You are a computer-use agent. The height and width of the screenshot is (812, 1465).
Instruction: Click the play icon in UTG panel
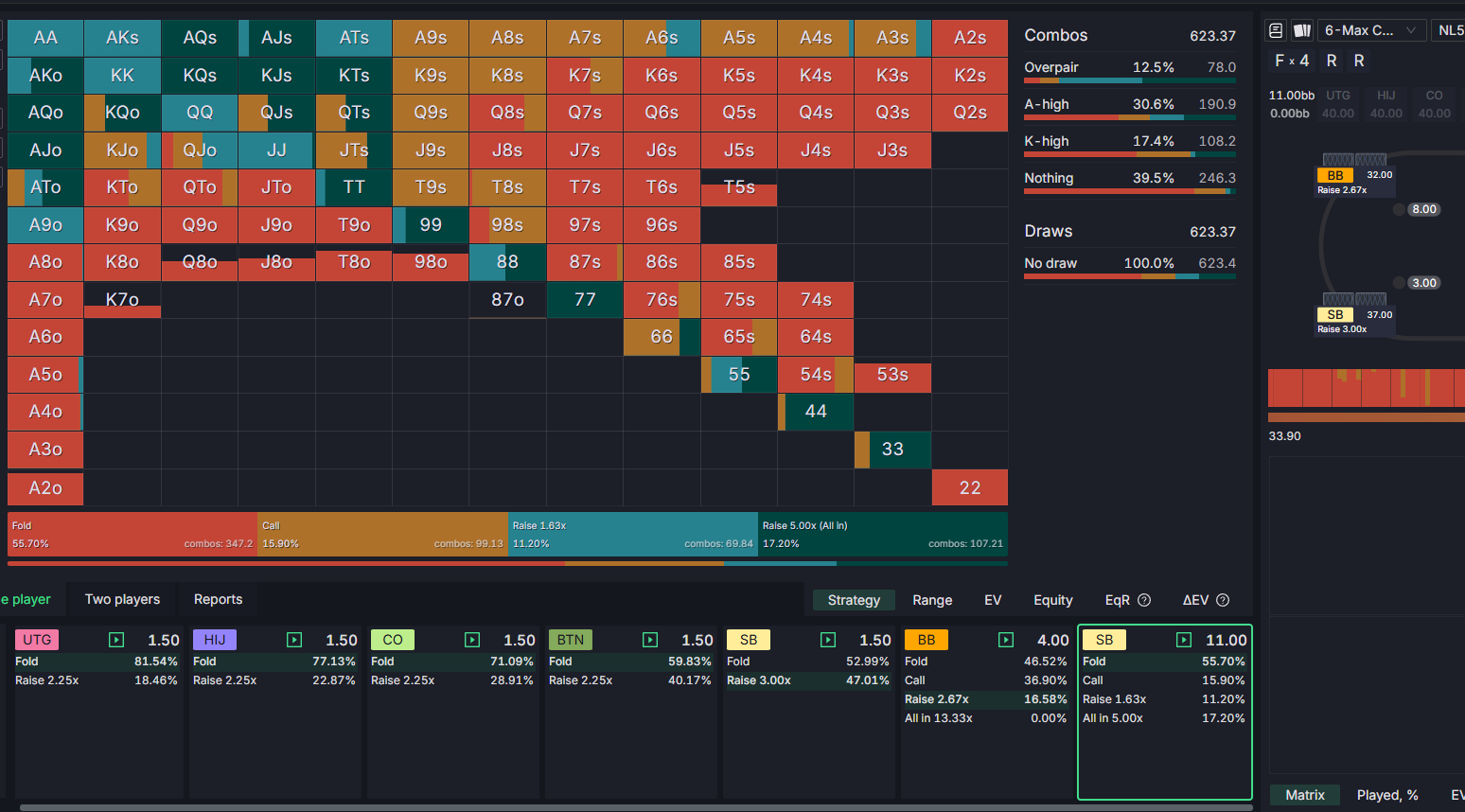pyautogui.click(x=116, y=640)
